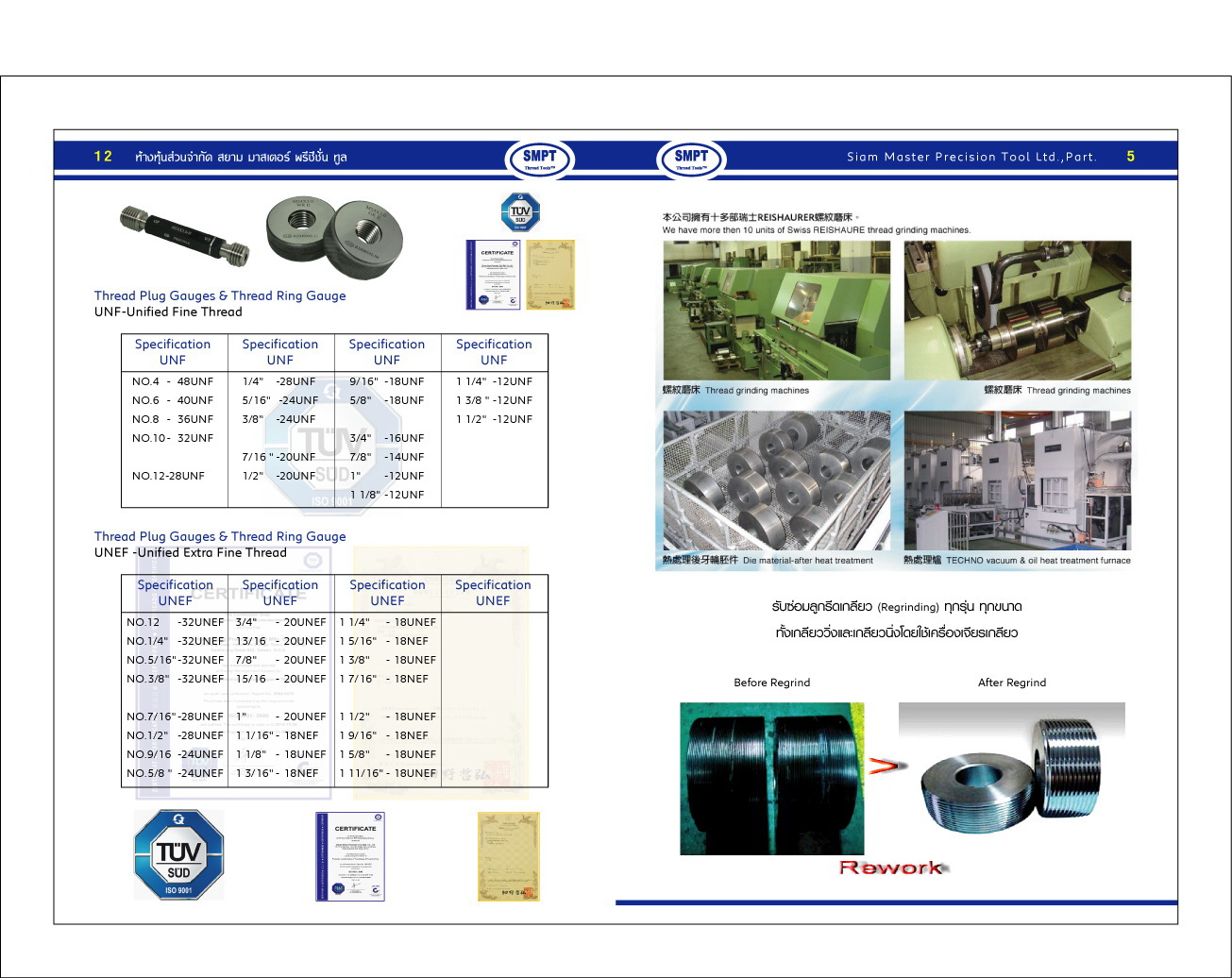Click the cell 'NO.7/16"-28UNEF'
1232x978 pixels.
pos(176,717)
